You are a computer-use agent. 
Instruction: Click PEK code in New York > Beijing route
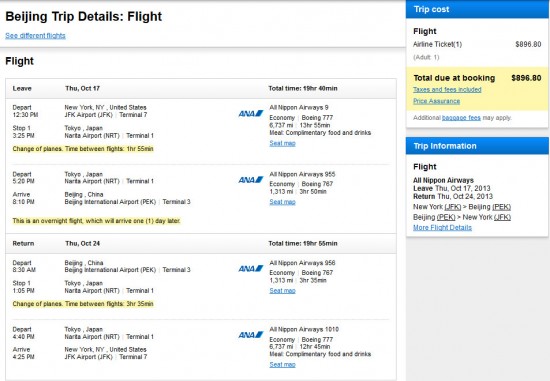[x=502, y=207]
